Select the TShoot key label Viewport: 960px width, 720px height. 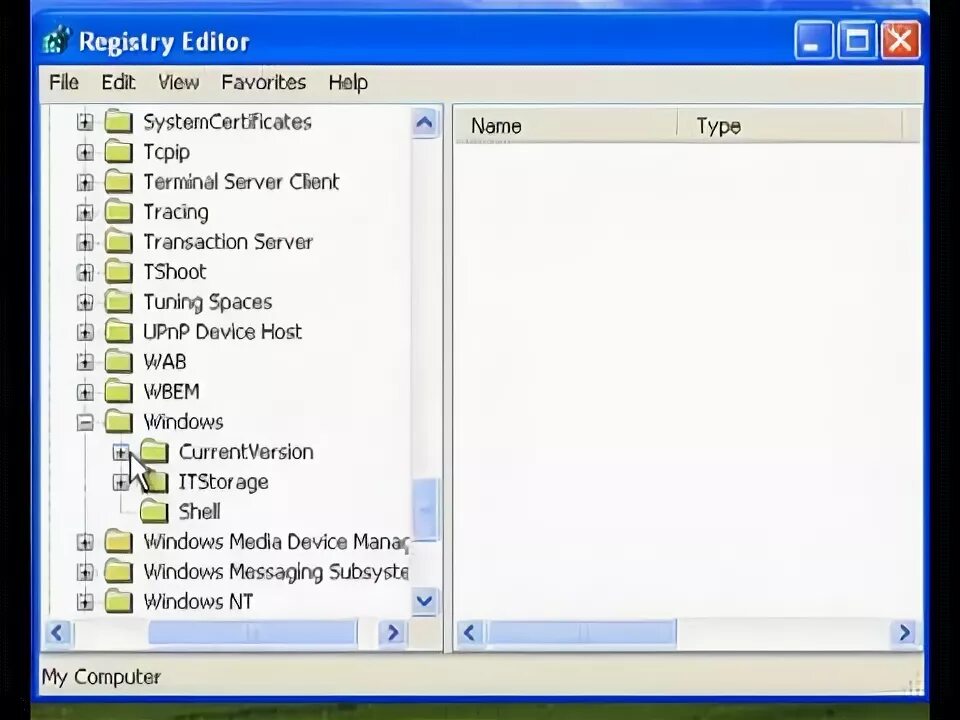[174, 272]
